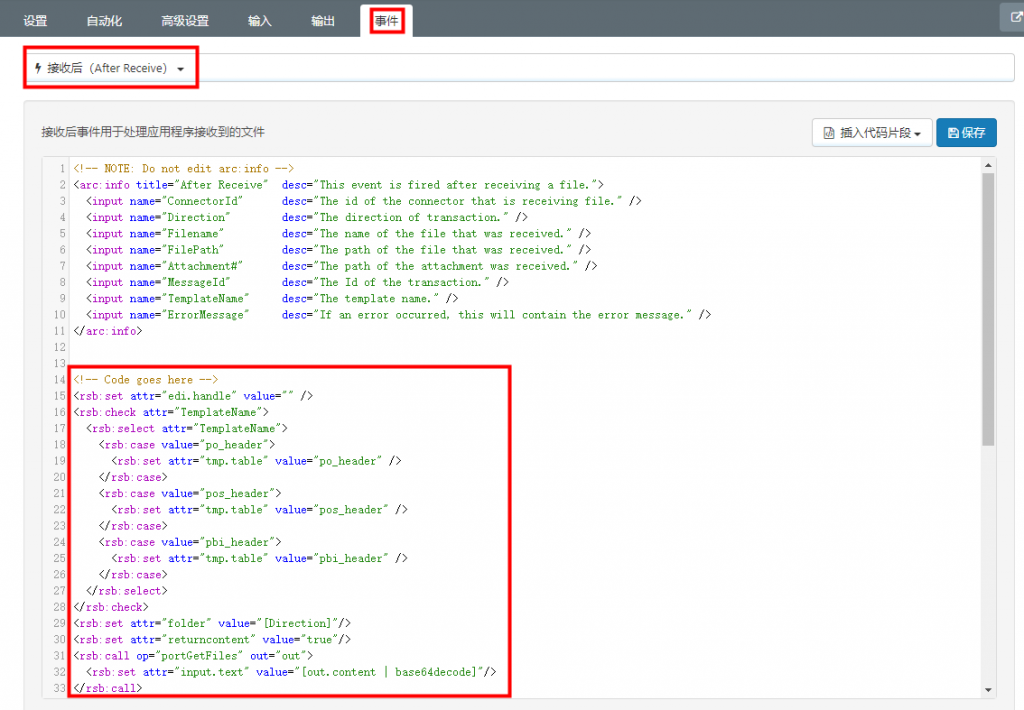Viewport: 1024px width, 710px height.
Task: Click the lightning bolt icon beside 接收后
Action: click(39, 68)
